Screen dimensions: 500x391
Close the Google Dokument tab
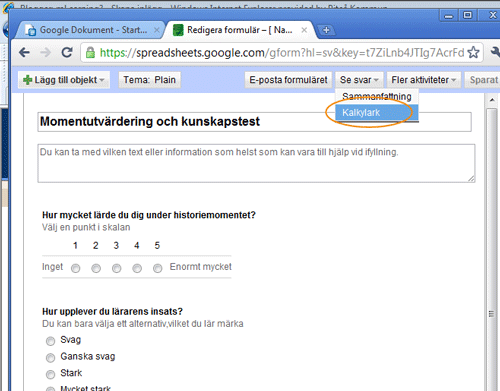tap(156, 30)
